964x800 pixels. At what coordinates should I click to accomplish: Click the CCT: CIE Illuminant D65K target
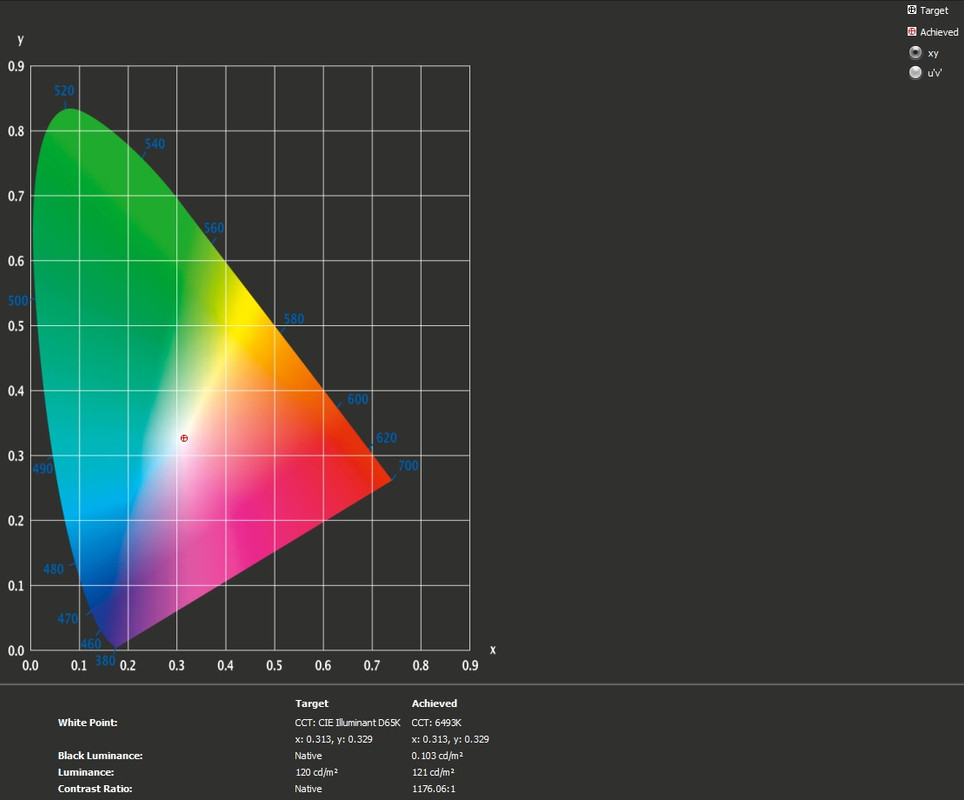click(x=347, y=723)
